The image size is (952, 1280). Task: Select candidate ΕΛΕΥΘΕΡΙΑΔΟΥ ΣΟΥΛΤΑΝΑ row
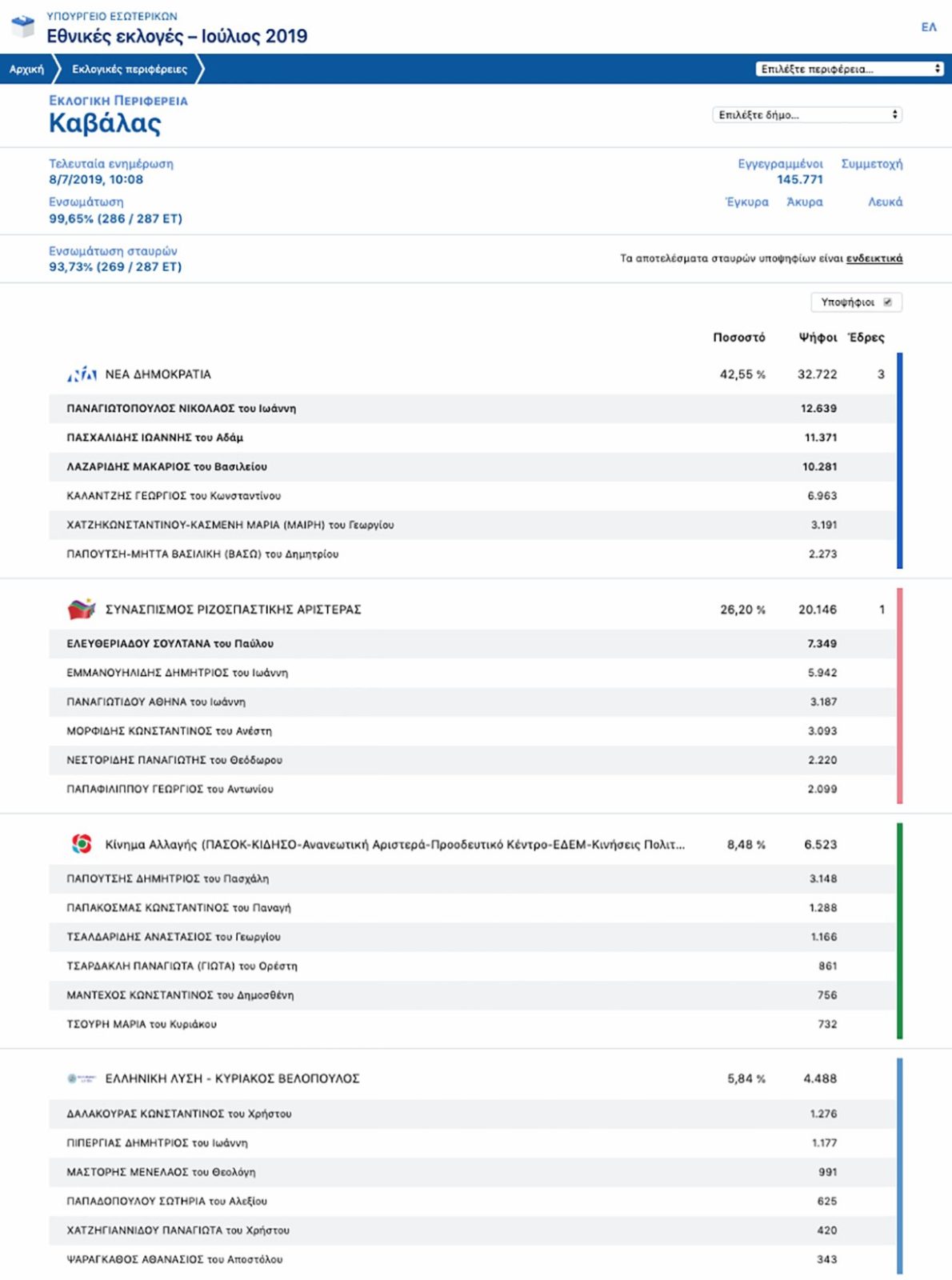(472, 643)
